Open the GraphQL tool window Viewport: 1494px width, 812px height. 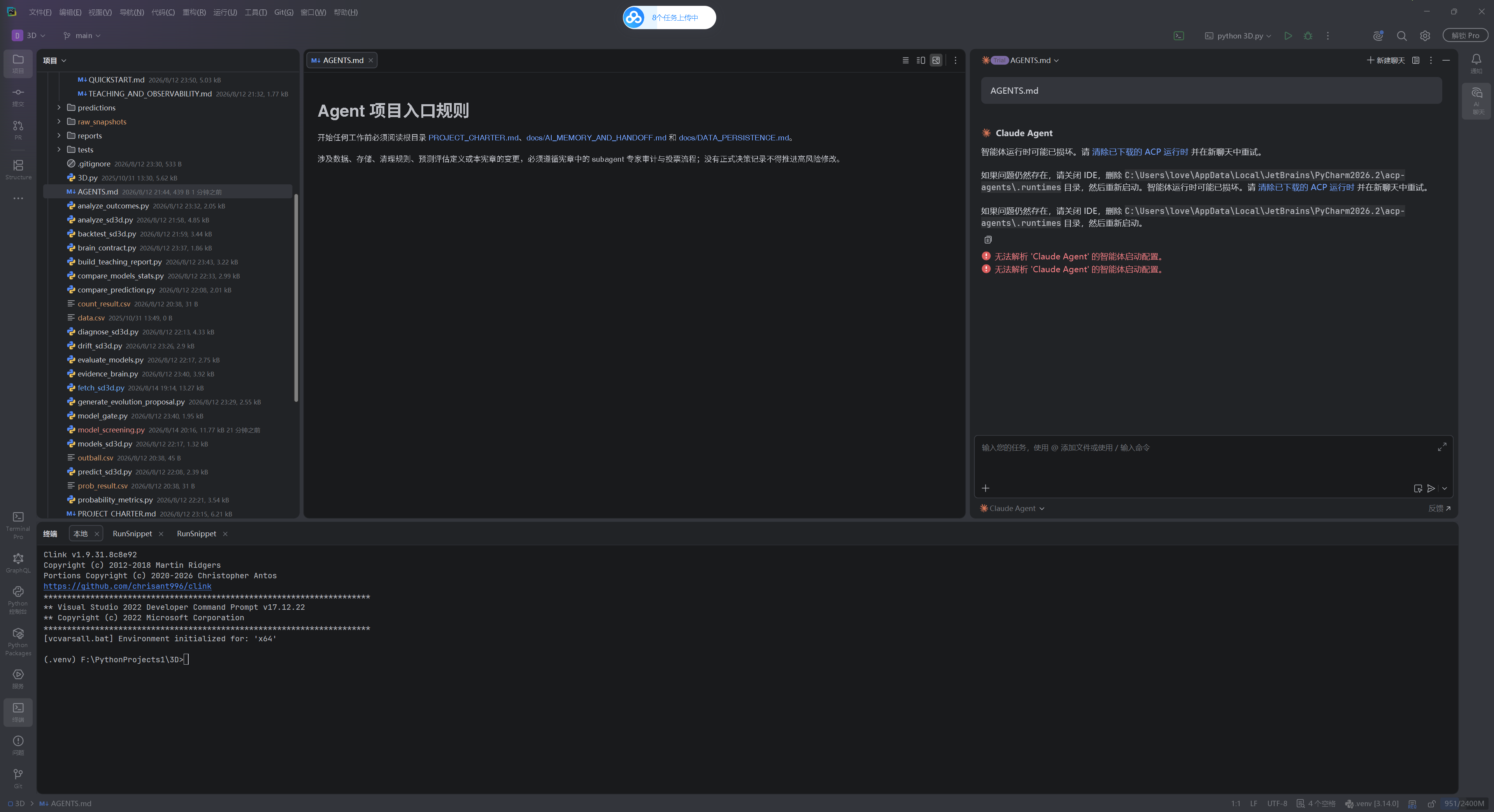[x=18, y=562]
